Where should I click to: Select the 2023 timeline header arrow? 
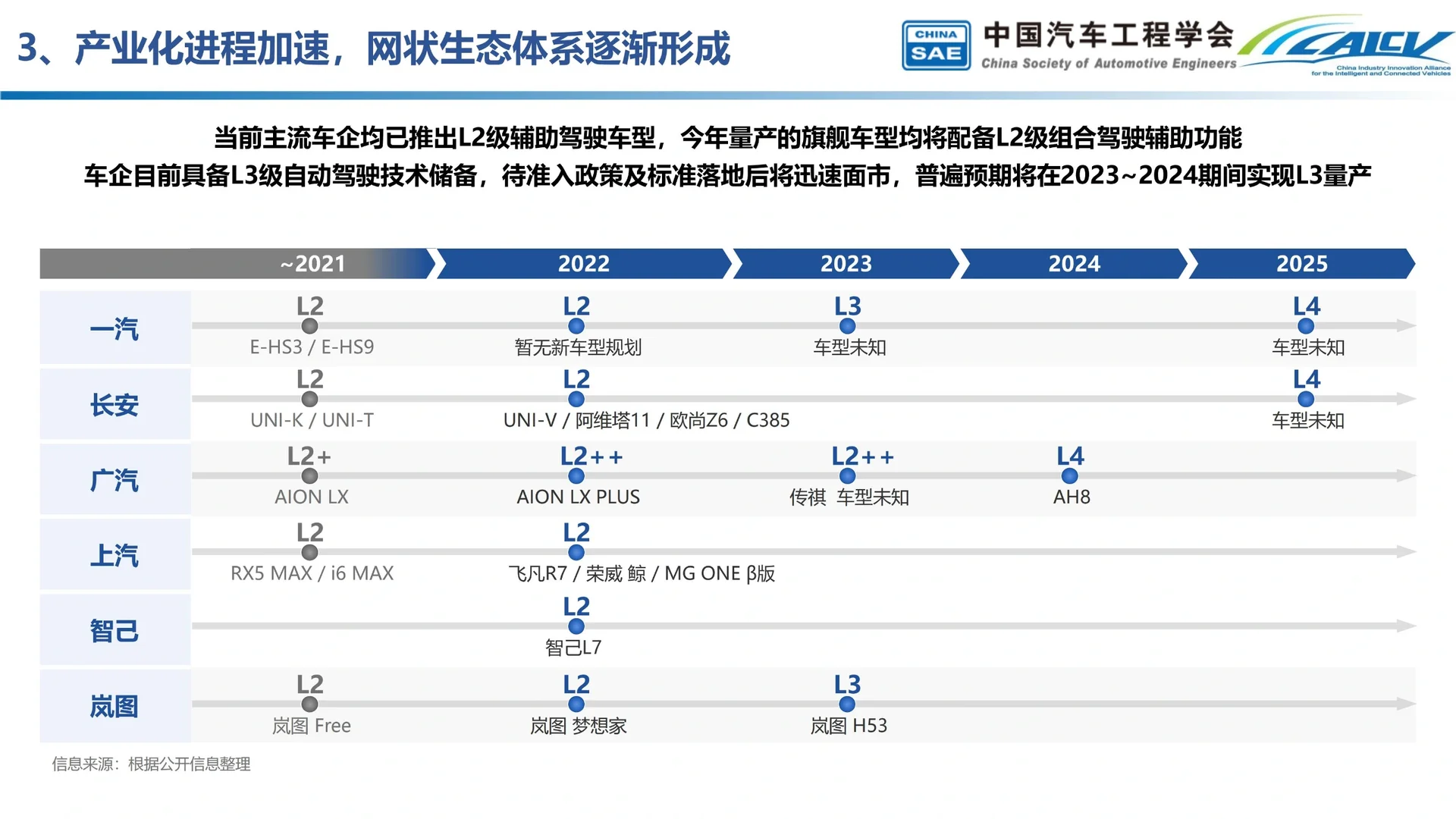coord(846,263)
